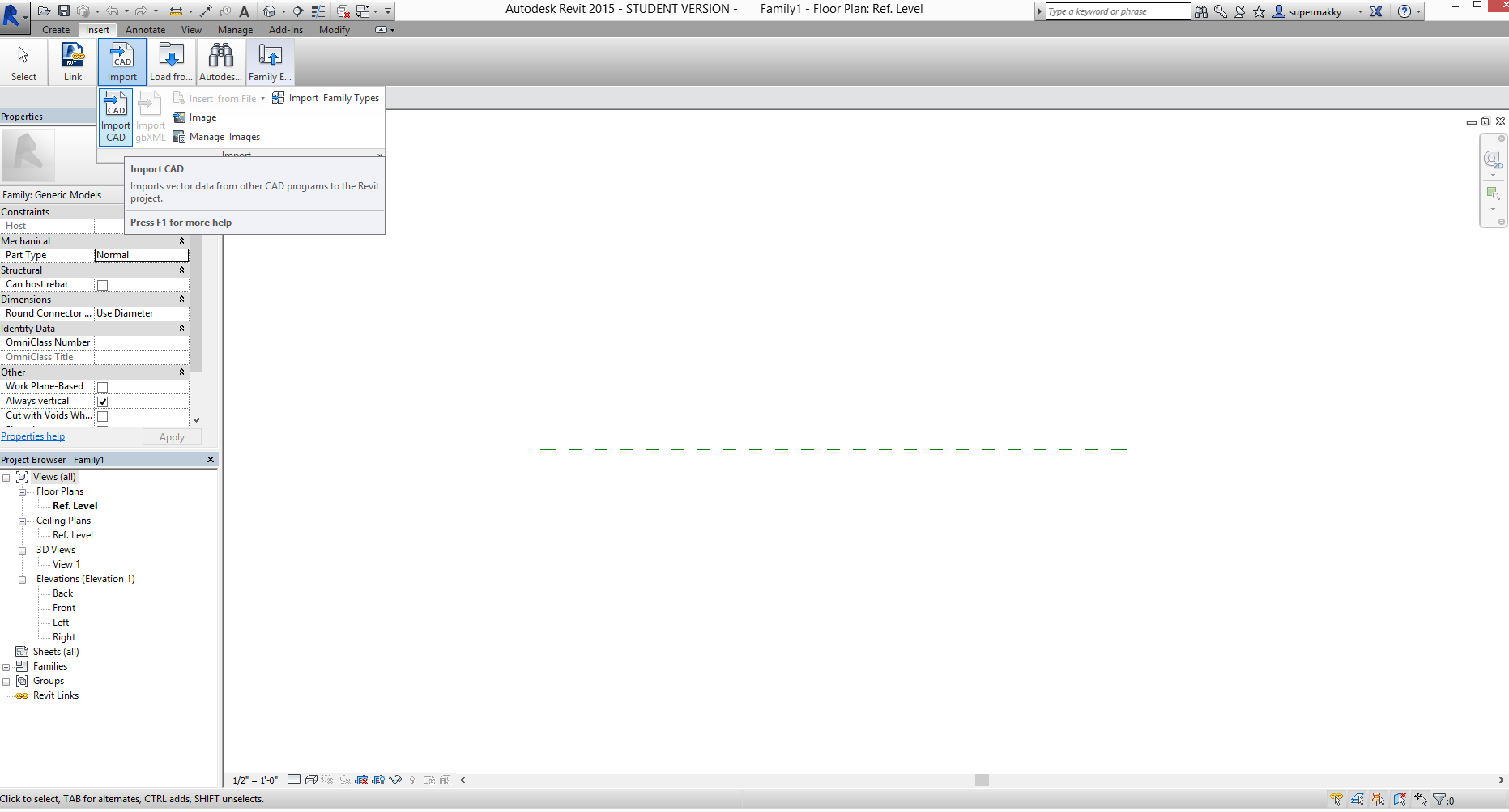Image resolution: width=1509 pixels, height=812 pixels.
Task: Click the Open folder icon in quick access toolbar
Action: [44, 11]
